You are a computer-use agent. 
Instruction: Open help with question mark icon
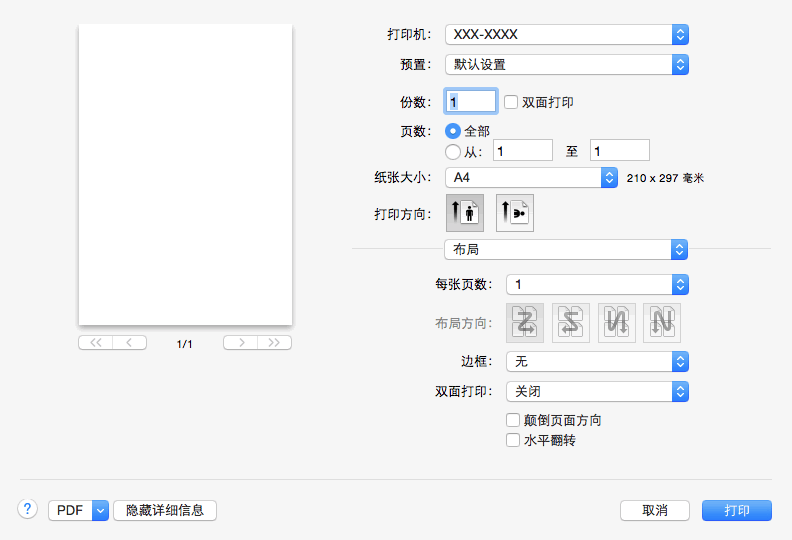(x=28, y=509)
